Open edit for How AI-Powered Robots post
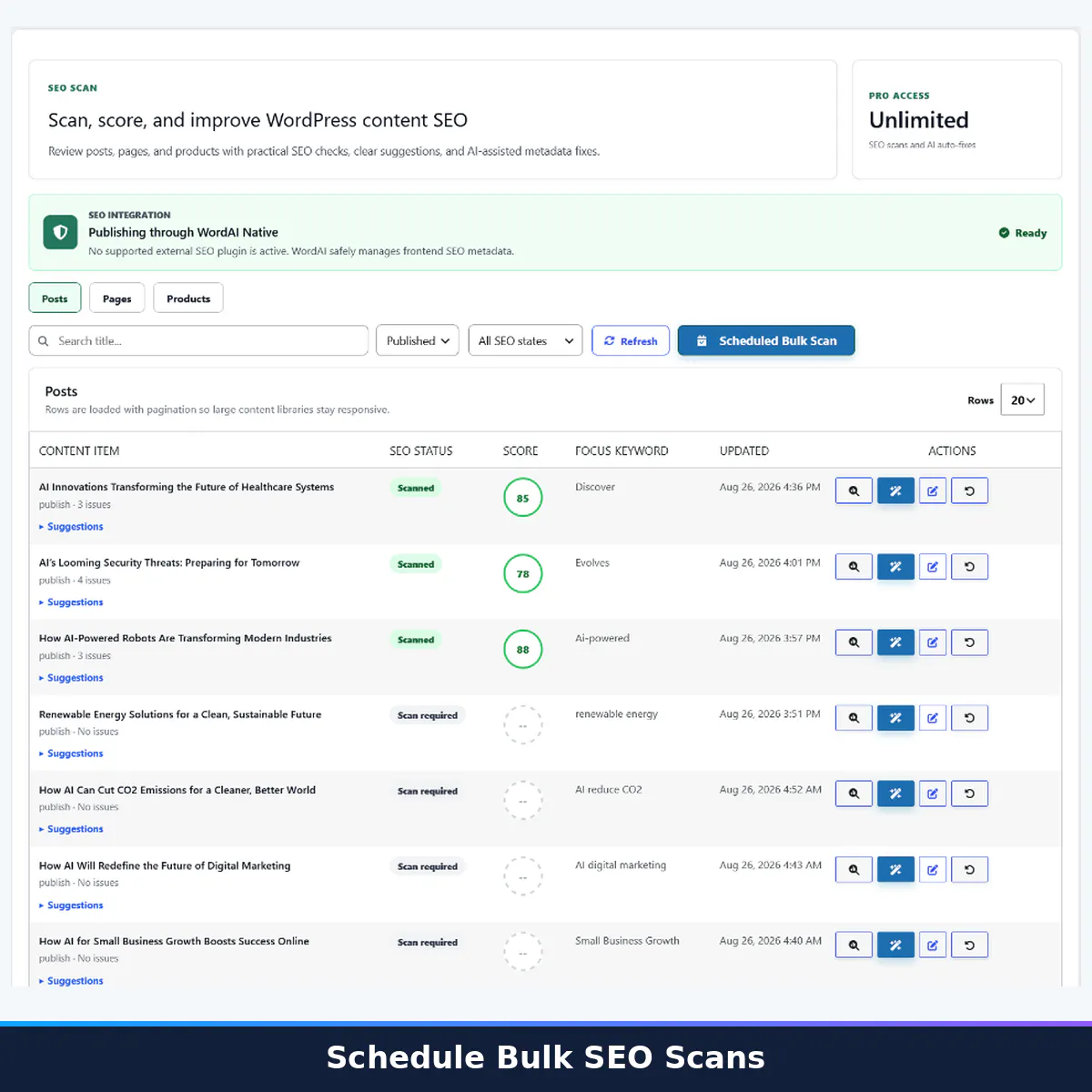Viewport: 1092px width, 1092px height. pos(933,642)
